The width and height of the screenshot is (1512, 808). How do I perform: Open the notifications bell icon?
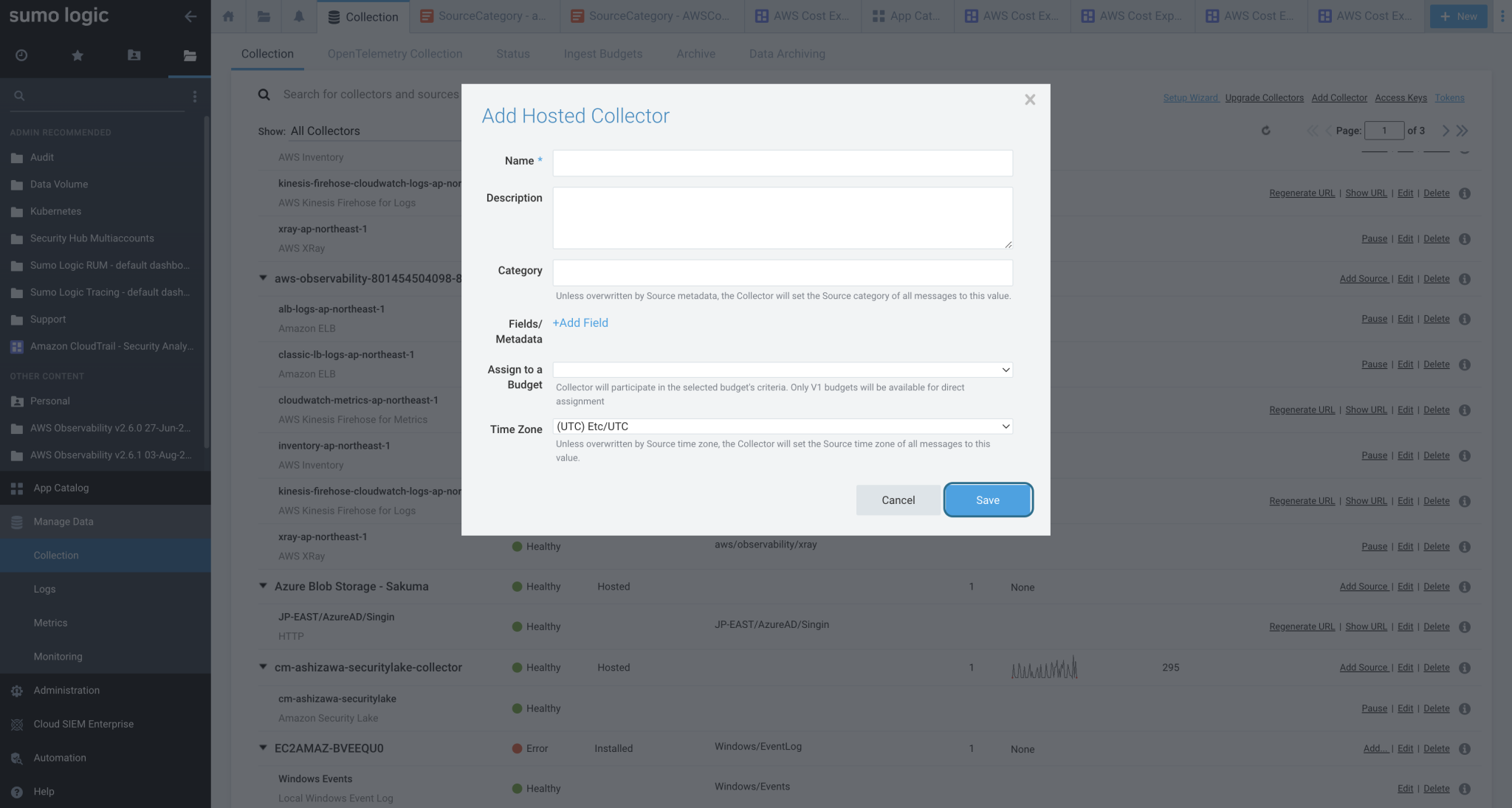tap(298, 15)
